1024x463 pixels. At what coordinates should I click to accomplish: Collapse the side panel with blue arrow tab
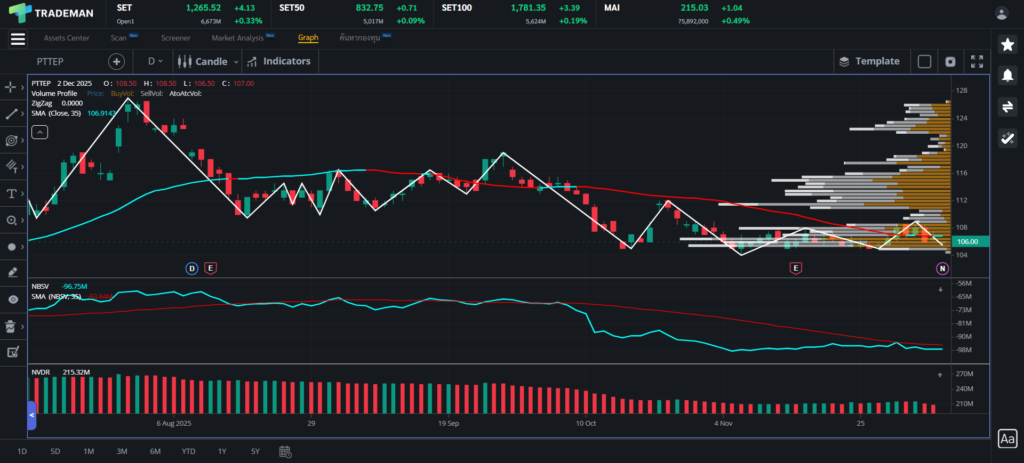click(31, 413)
